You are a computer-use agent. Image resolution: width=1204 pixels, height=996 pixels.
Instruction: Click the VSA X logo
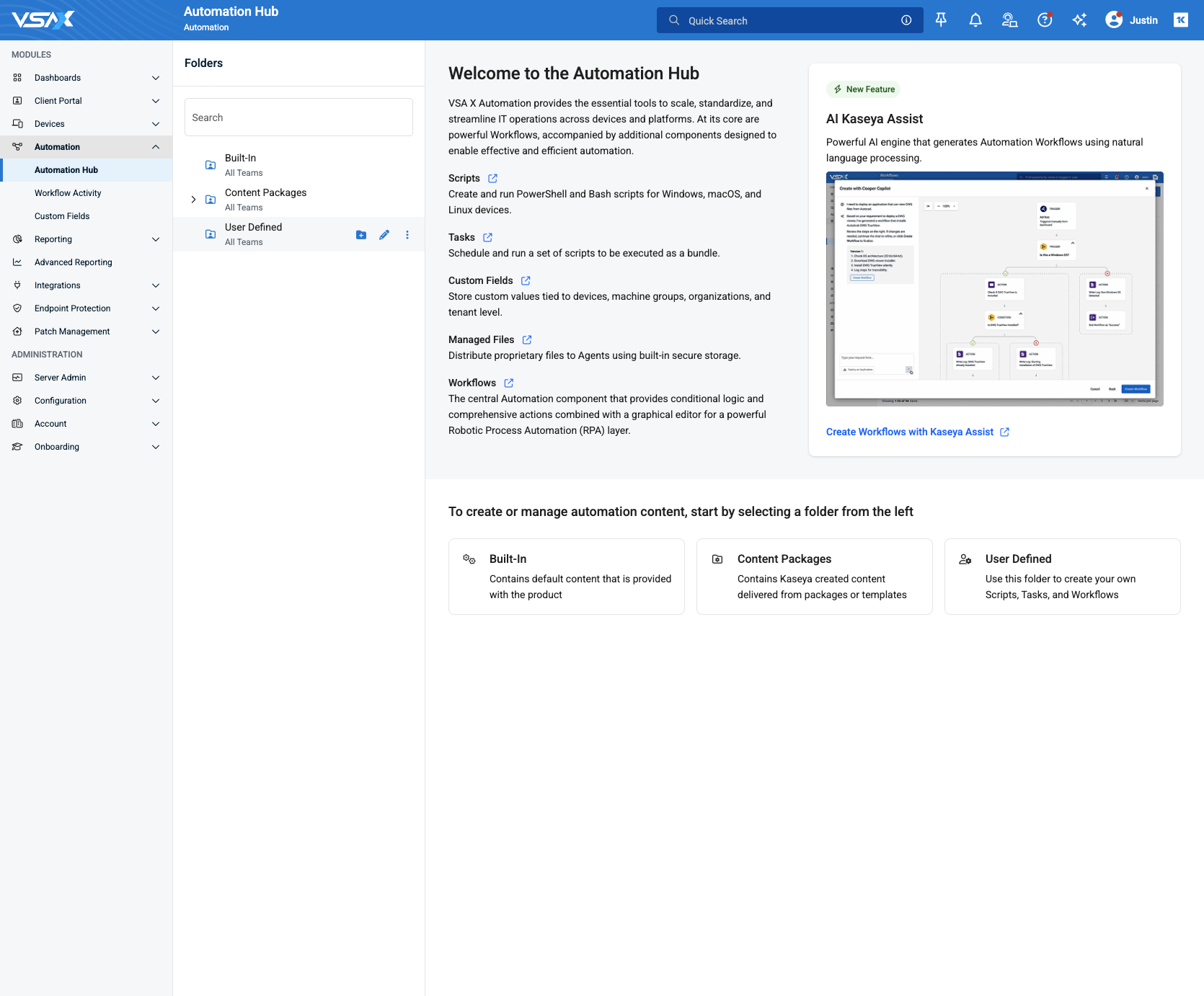[x=43, y=19]
